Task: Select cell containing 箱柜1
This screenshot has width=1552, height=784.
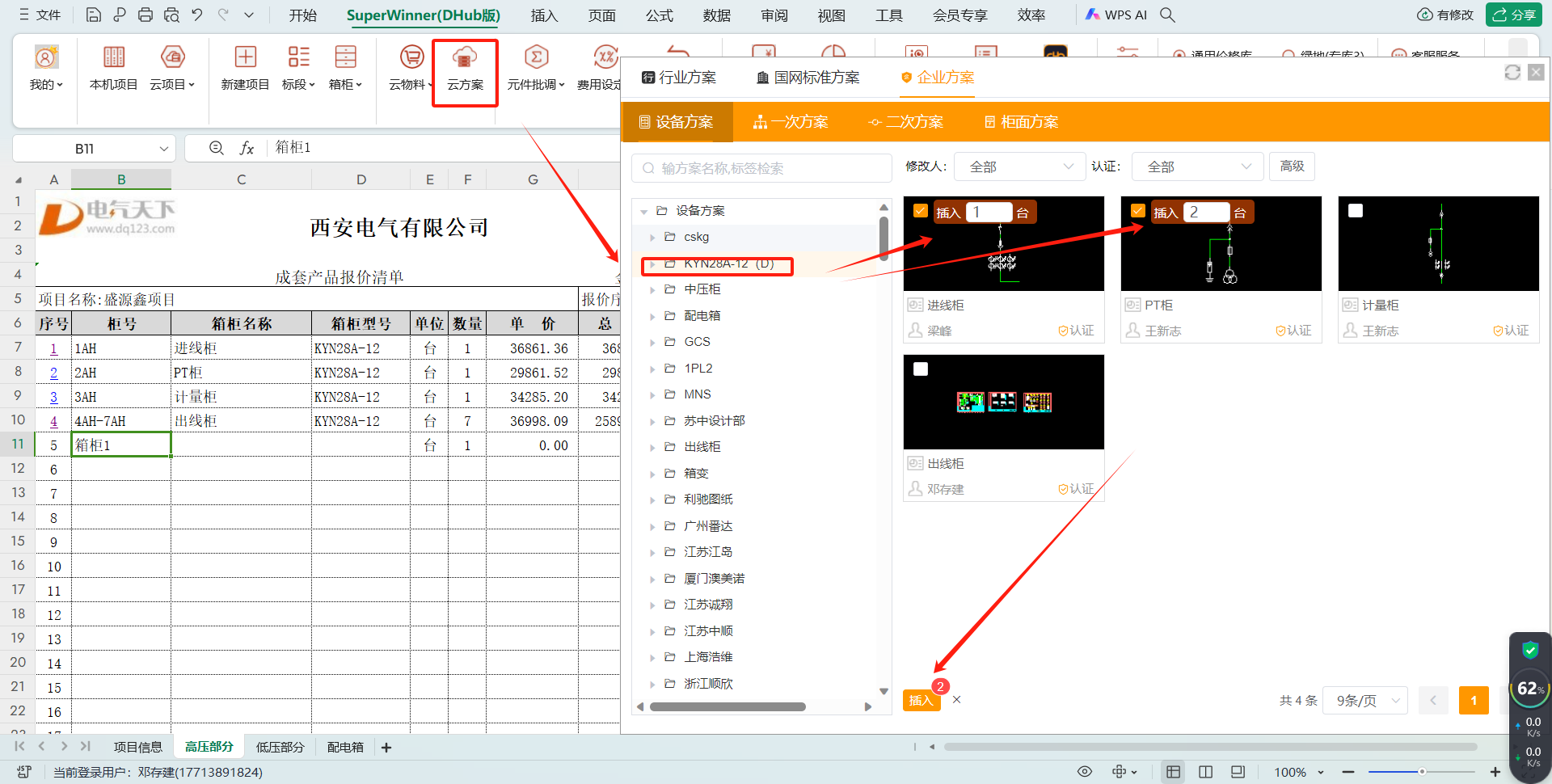Action: click(121, 445)
